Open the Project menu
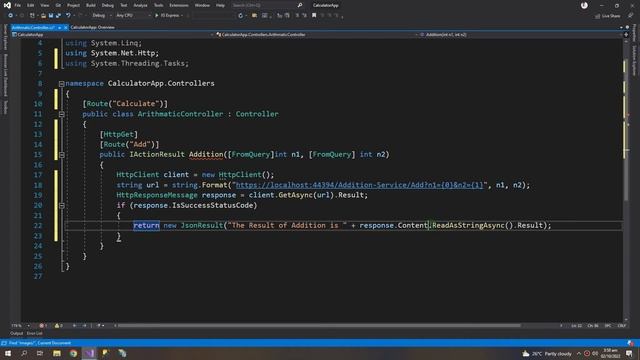Viewport: 640px width, 360px height. 73,5
